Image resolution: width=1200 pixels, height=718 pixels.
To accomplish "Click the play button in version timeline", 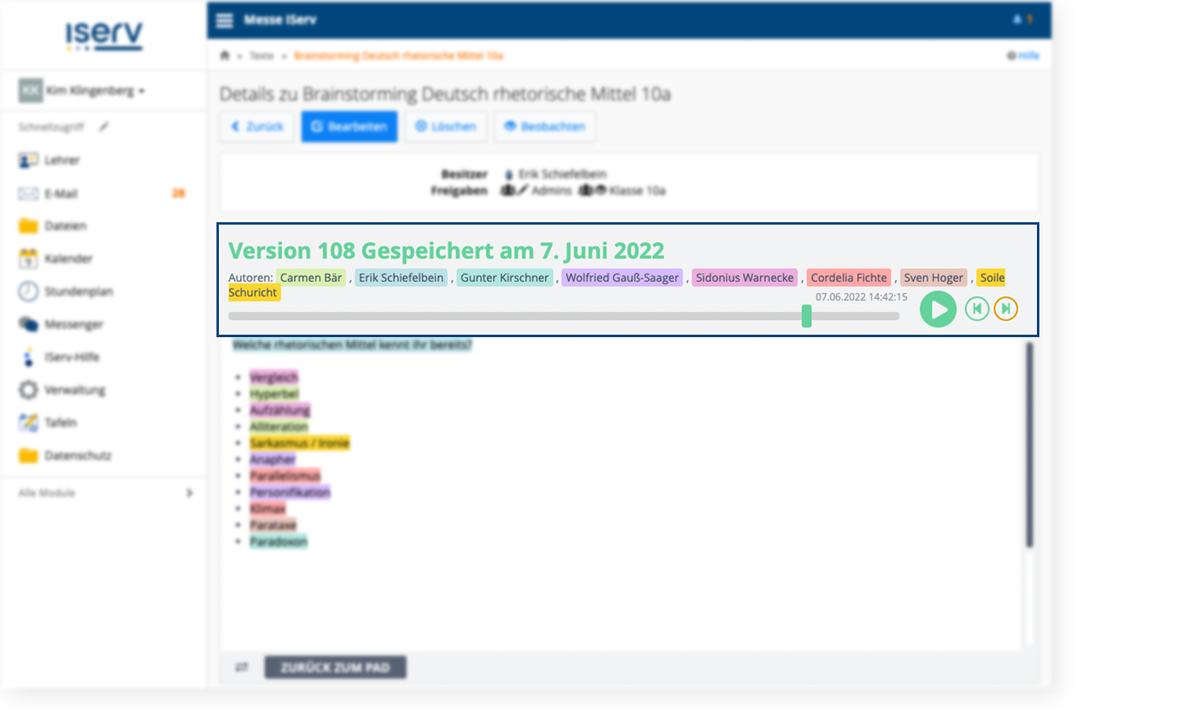I will click(938, 309).
